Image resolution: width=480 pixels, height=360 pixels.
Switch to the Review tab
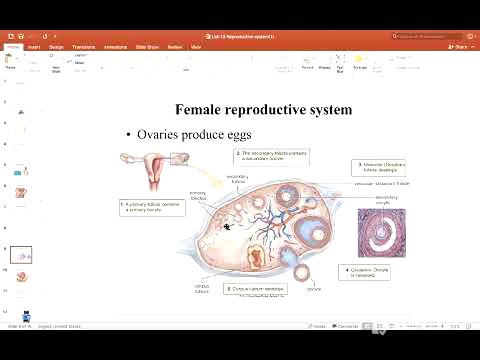[175, 47]
